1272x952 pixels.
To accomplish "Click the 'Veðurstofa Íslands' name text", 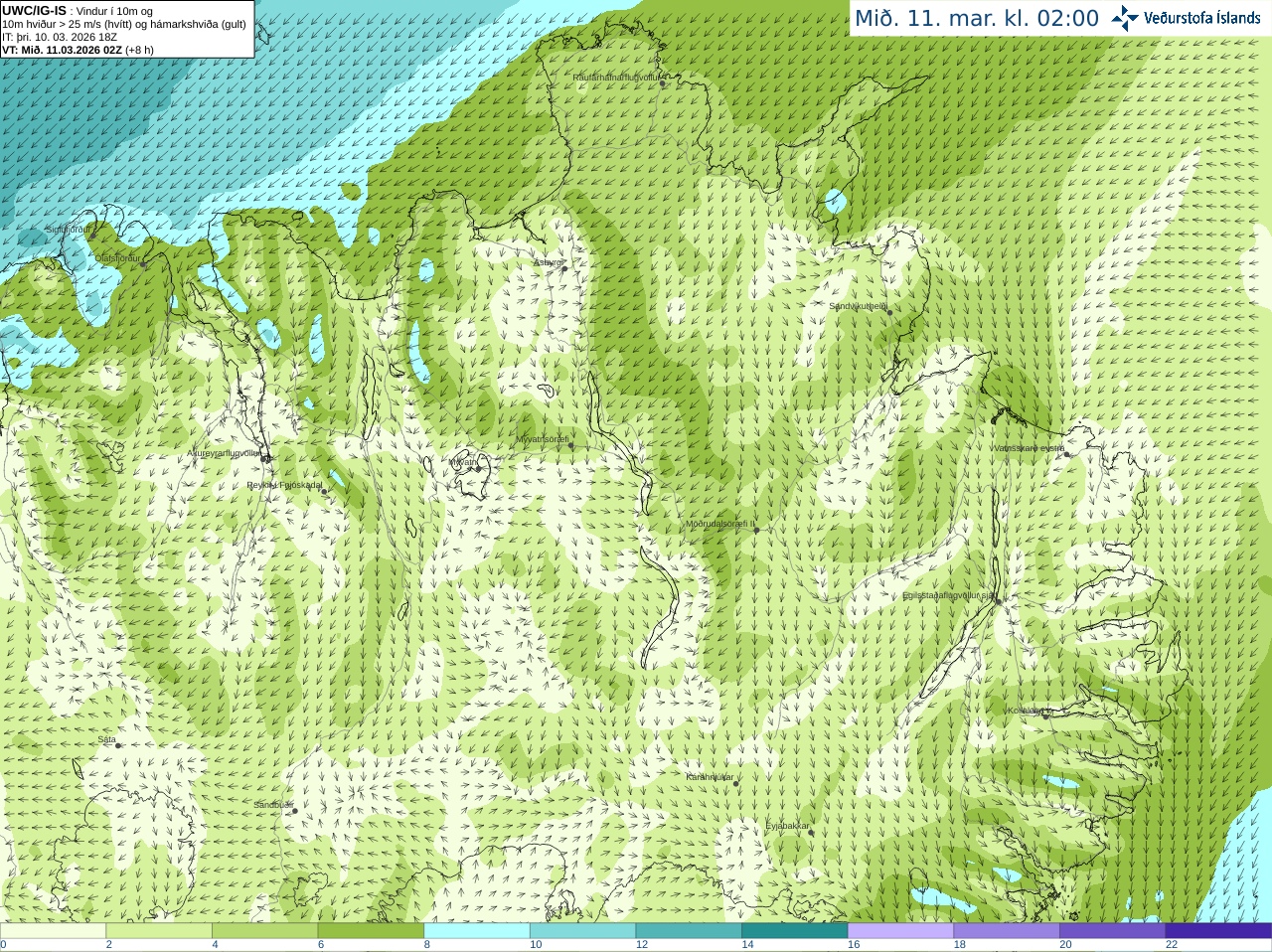I will coord(1202,18).
